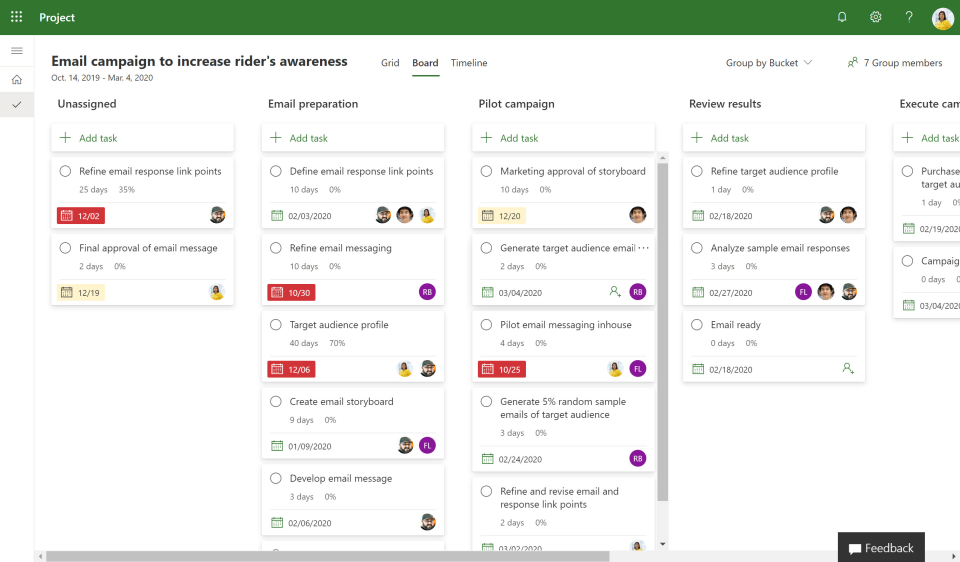Switch to the Grid view tab

coord(390,62)
